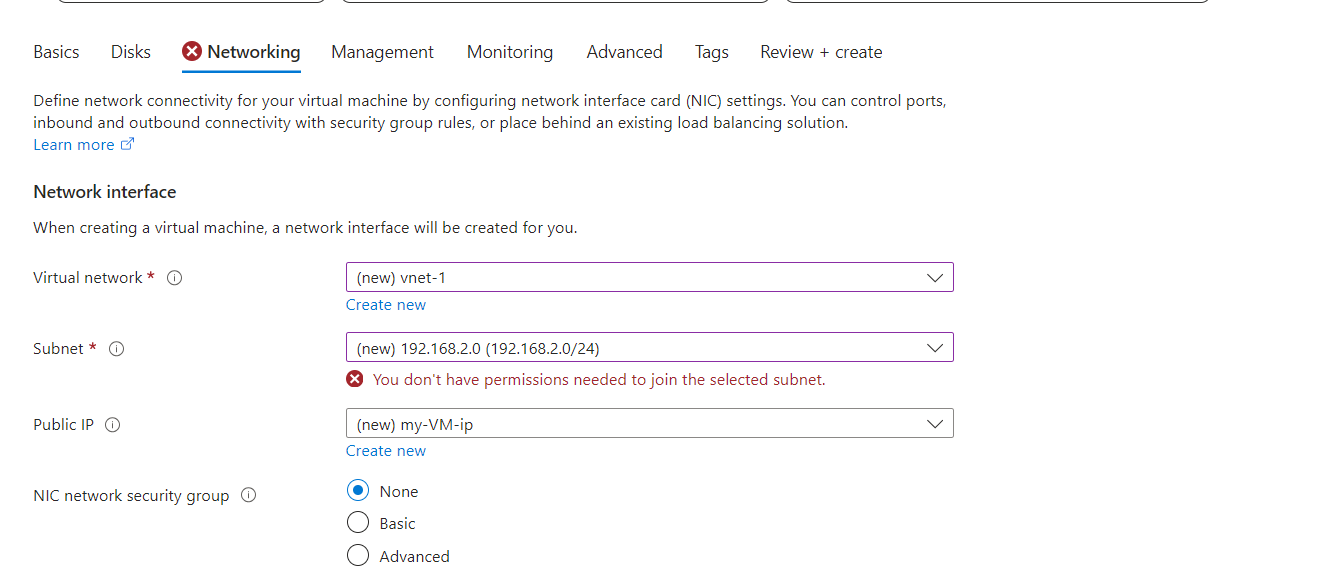The width and height of the screenshot is (1322, 578).
Task: Click the Public IP info icon
Action: click(112, 424)
